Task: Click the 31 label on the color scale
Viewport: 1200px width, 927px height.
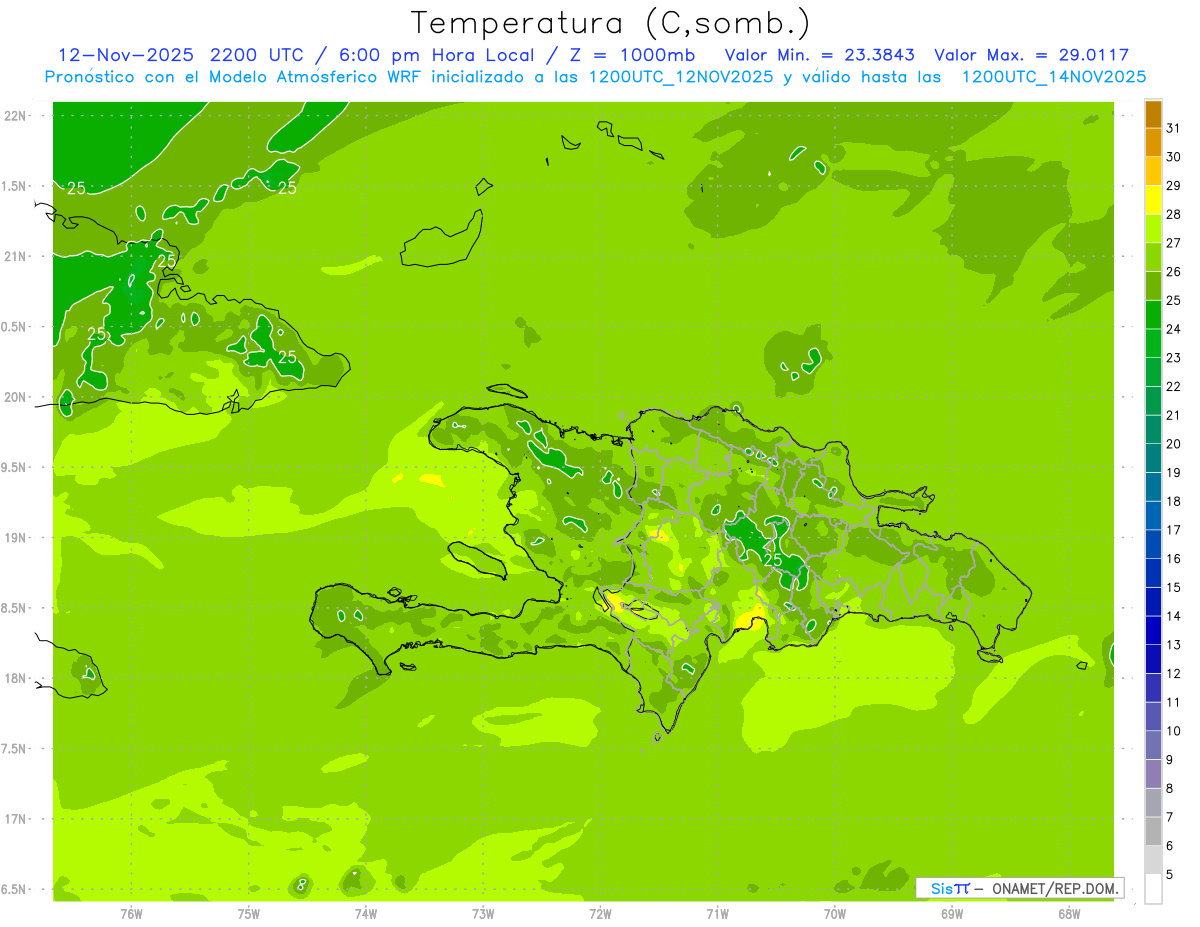Action: [x=1173, y=128]
